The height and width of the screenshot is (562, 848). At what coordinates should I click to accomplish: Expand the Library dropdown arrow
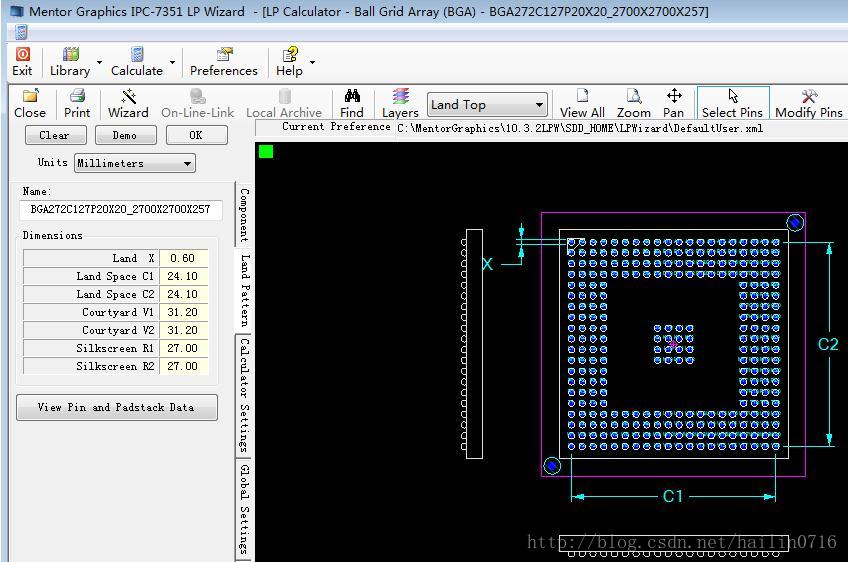pyautogui.click(x=99, y=62)
